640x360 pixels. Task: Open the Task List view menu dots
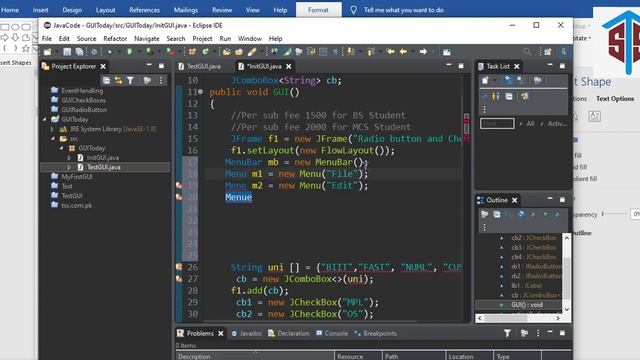484,109
